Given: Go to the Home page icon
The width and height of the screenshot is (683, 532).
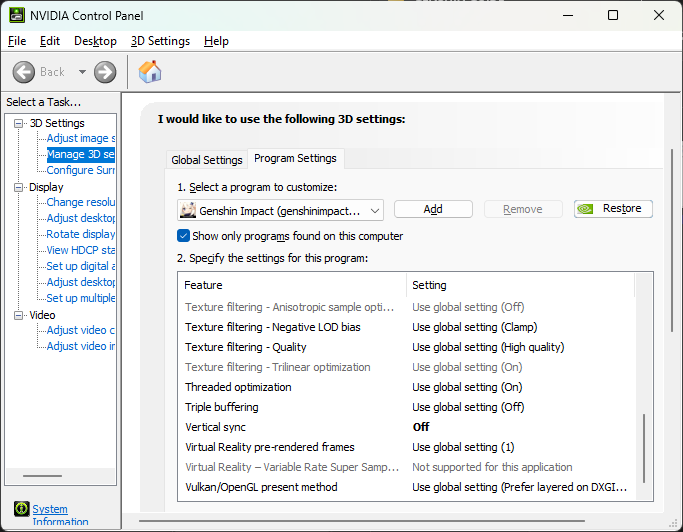Looking at the screenshot, I should click(150, 72).
